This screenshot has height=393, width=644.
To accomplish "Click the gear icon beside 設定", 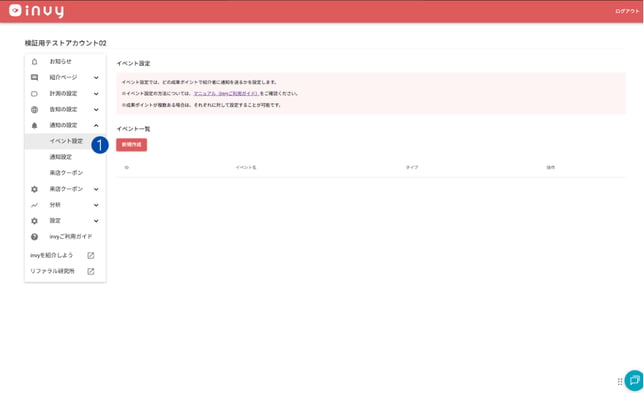I will point(34,221).
